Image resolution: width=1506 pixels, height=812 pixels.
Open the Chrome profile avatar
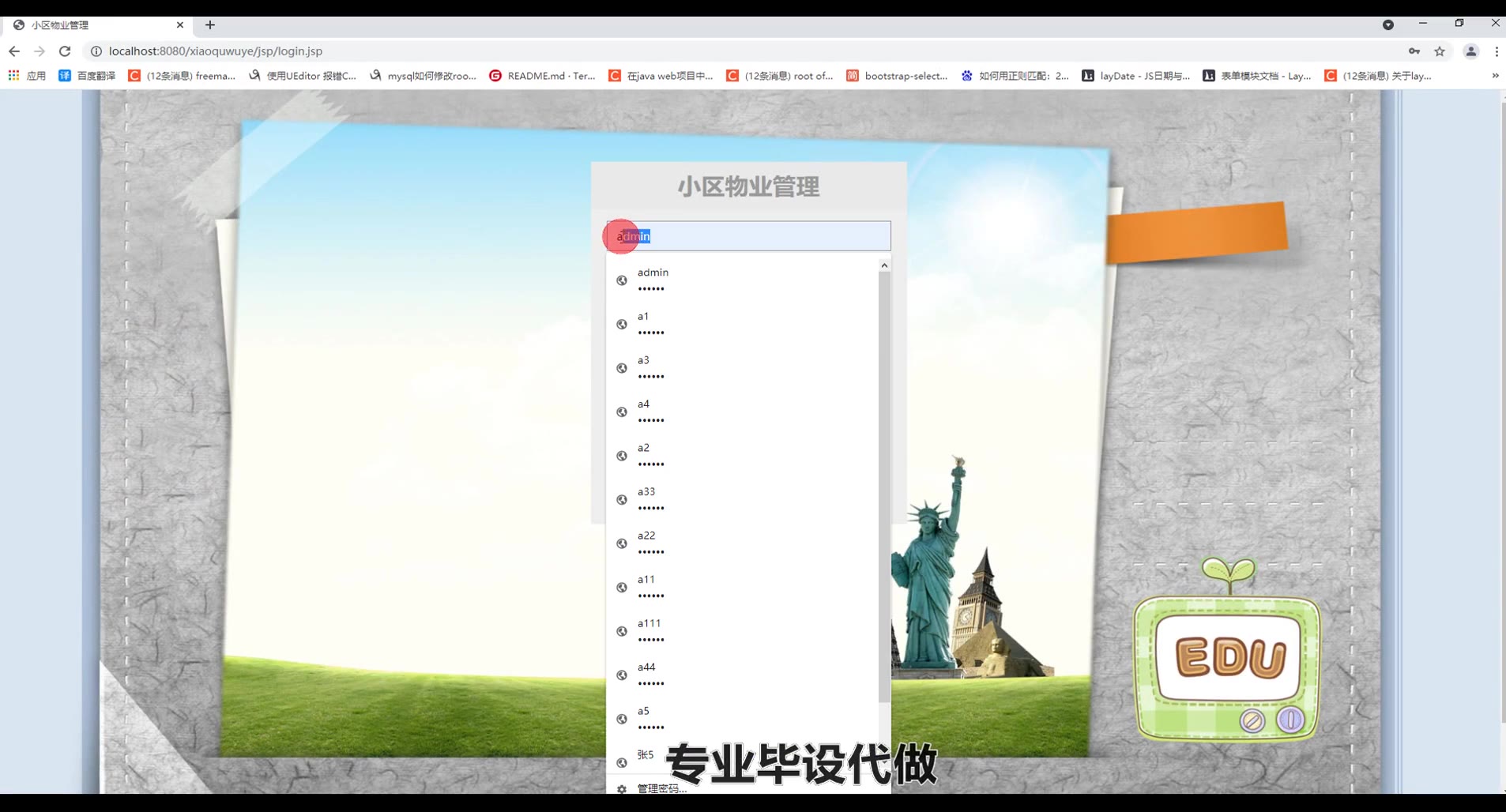[x=1470, y=51]
